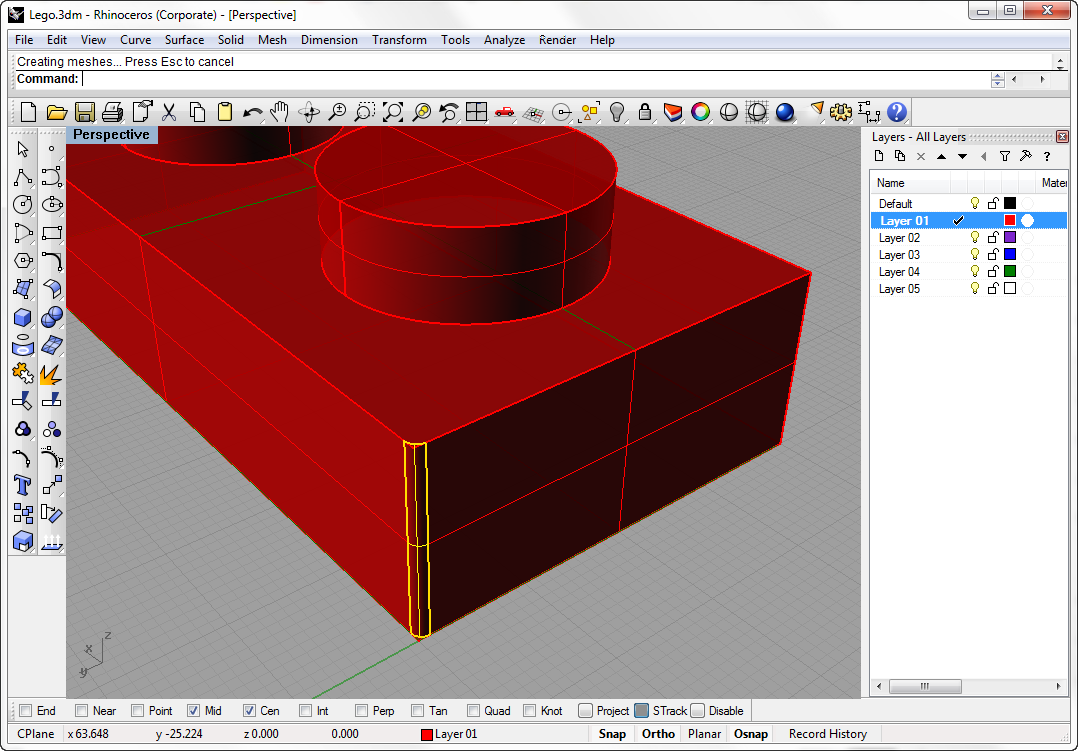Open Options with the gear icon
The height and width of the screenshot is (751, 1078).
[x=840, y=112]
